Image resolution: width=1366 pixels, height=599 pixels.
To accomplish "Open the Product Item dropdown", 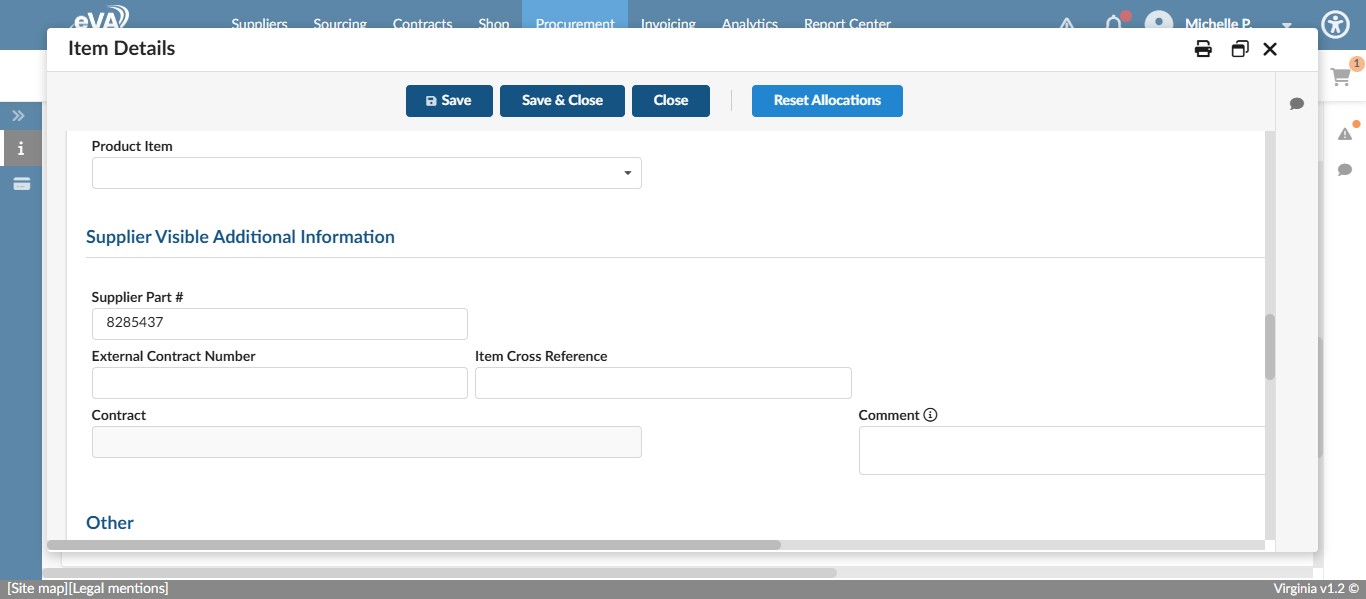I will [628, 172].
